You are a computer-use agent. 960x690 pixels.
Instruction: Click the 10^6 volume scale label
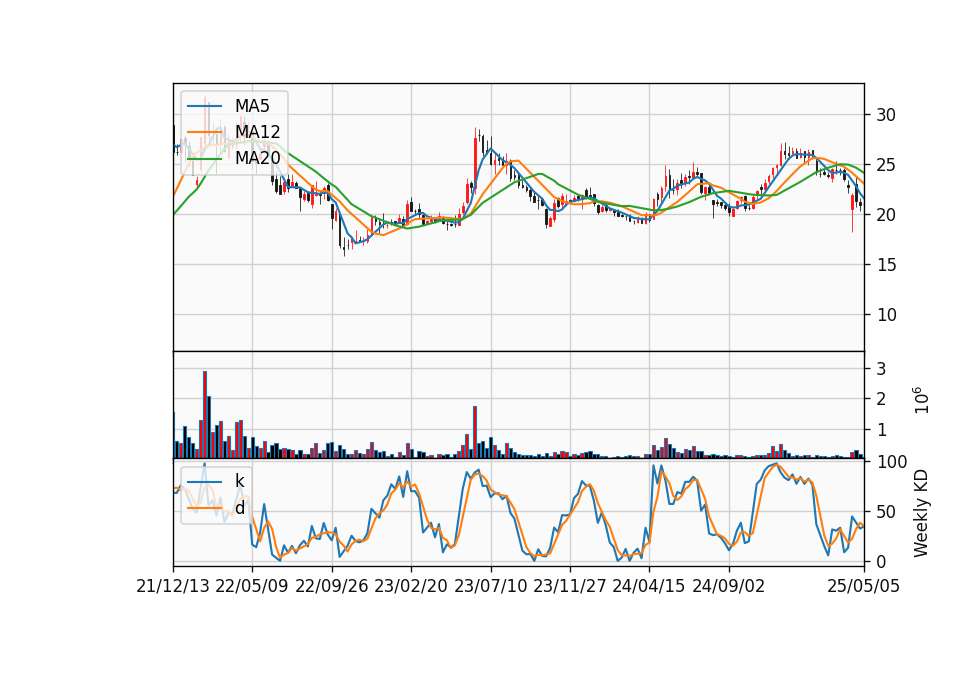click(921, 400)
